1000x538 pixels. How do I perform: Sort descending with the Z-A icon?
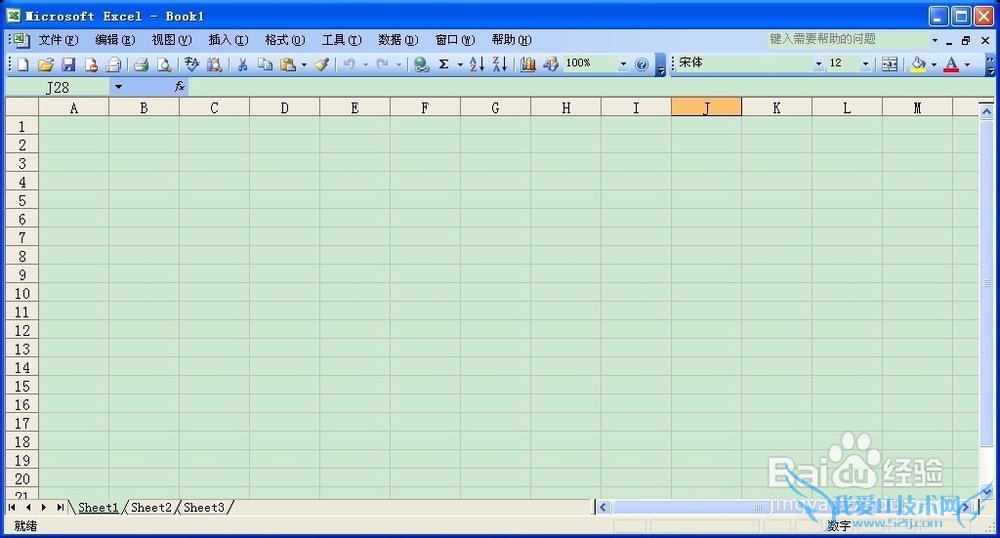[x=500, y=64]
